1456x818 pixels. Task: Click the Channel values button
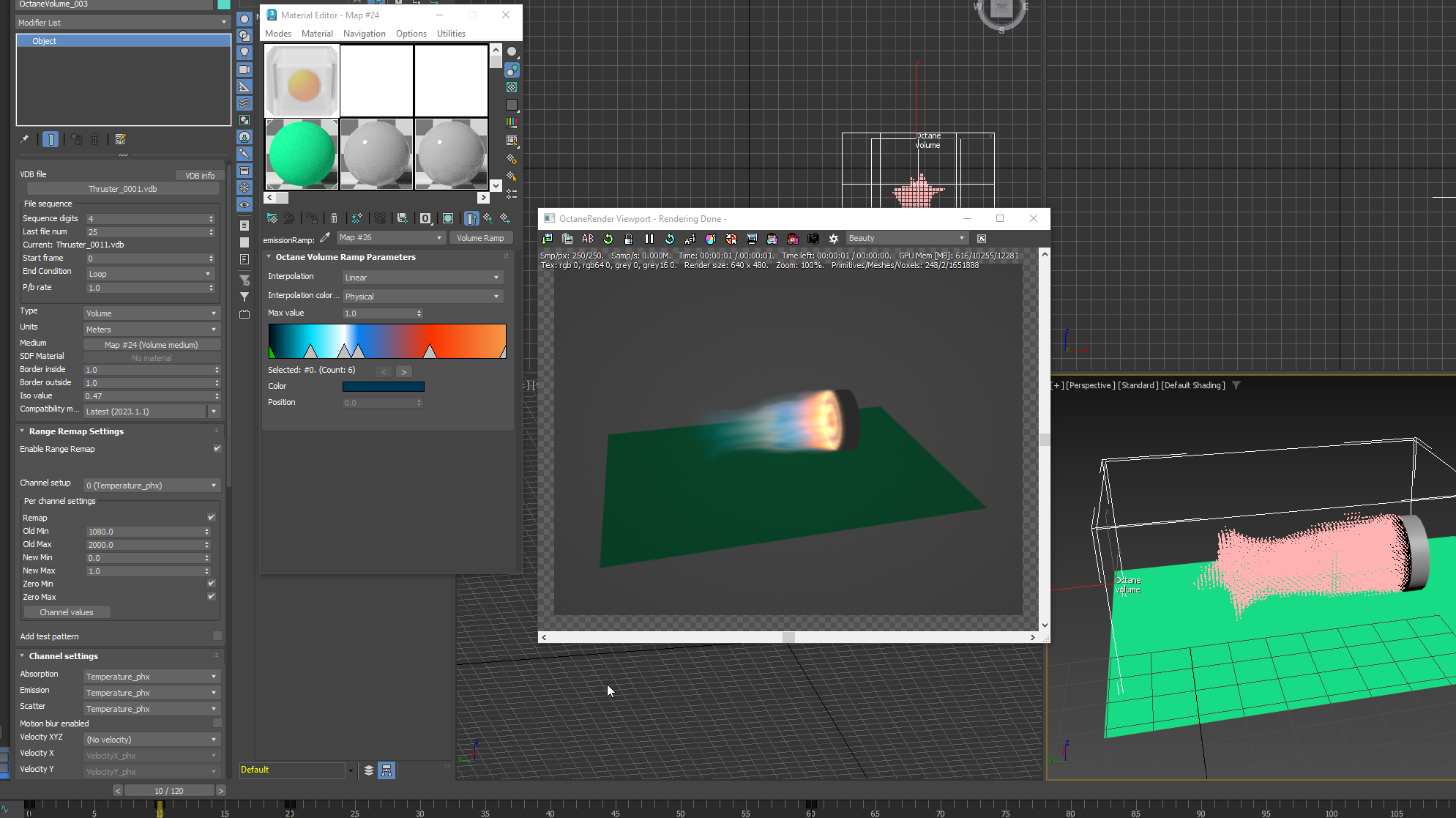(x=67, y=612)
